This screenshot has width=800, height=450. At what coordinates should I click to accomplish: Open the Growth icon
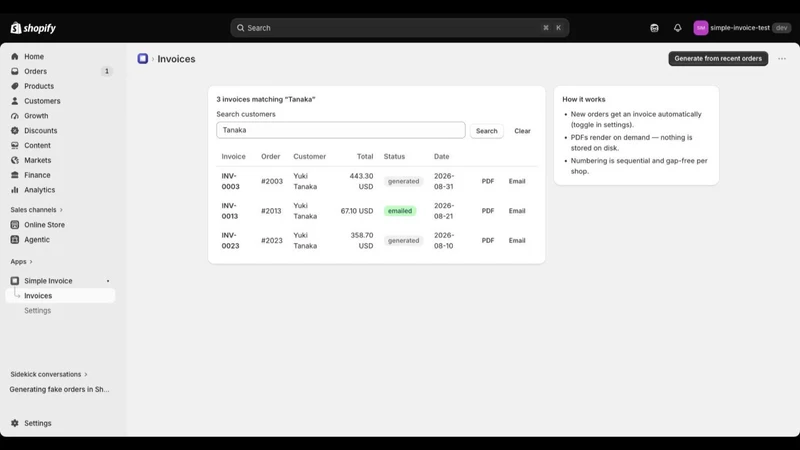(15, 116)
